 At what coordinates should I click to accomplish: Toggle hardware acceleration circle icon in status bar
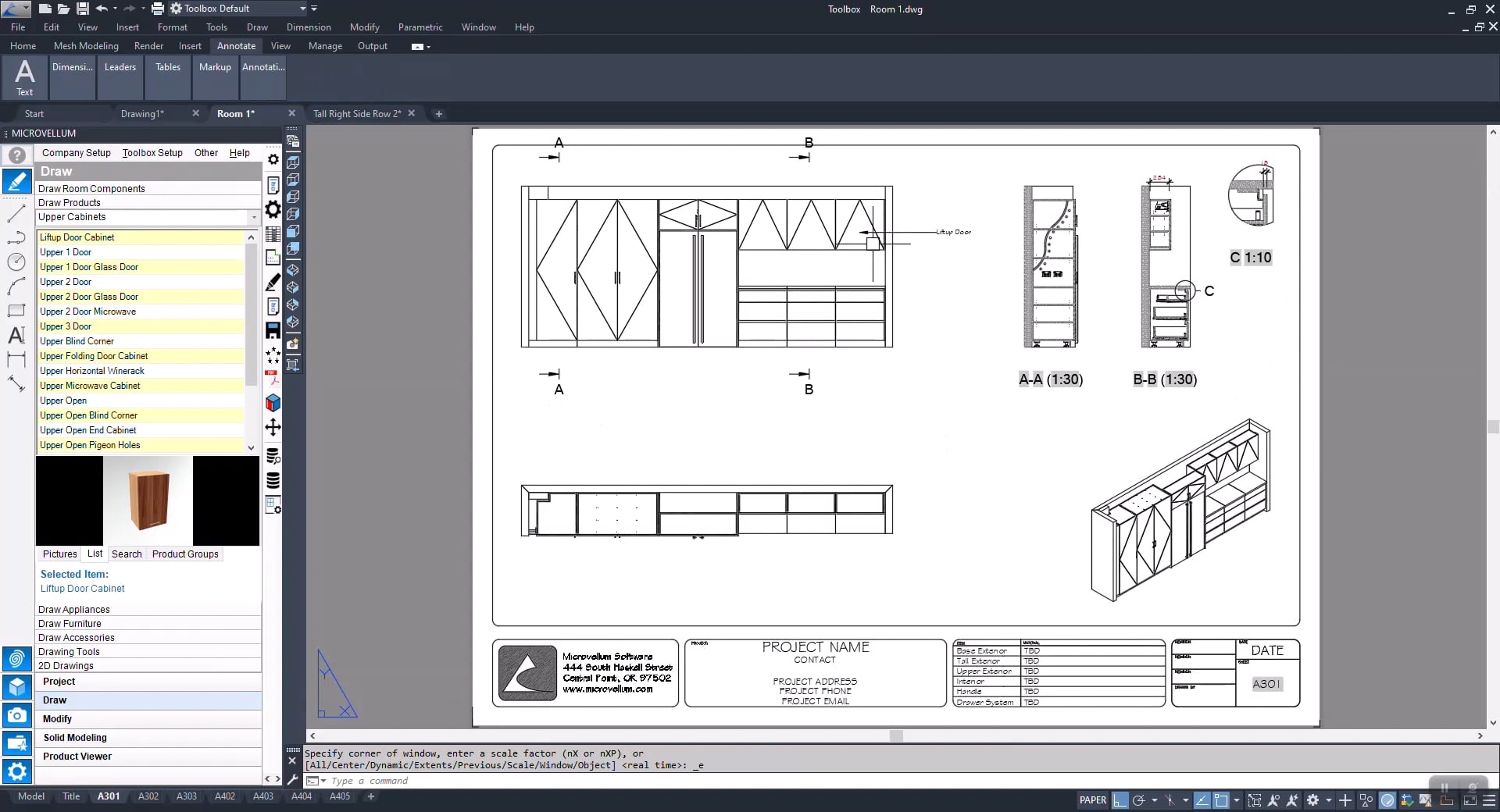pos(1387,800)
